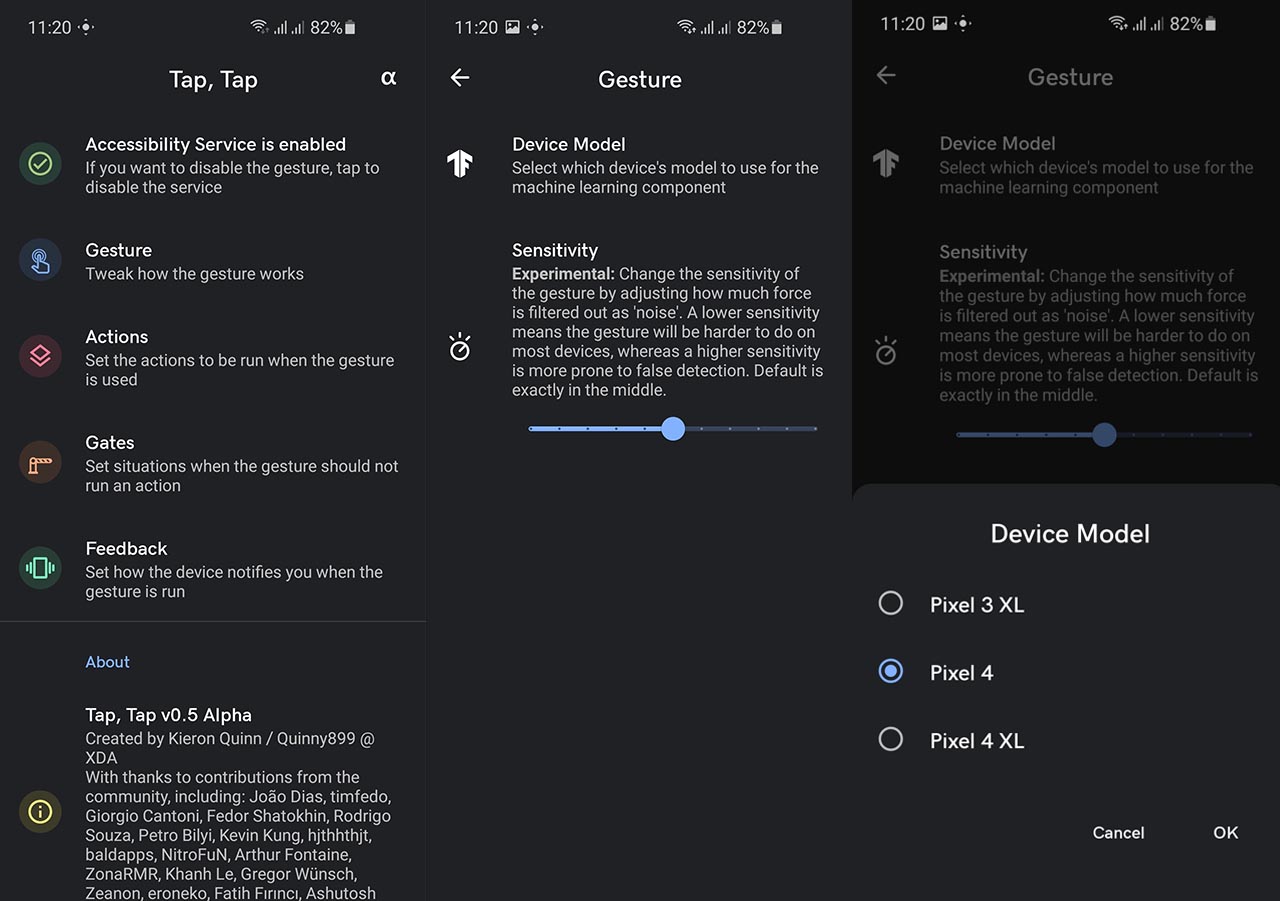This screenshot has height=901, width=1280.
Task: Click Pixel 4 XL label text
Action: tap(977, 741)
